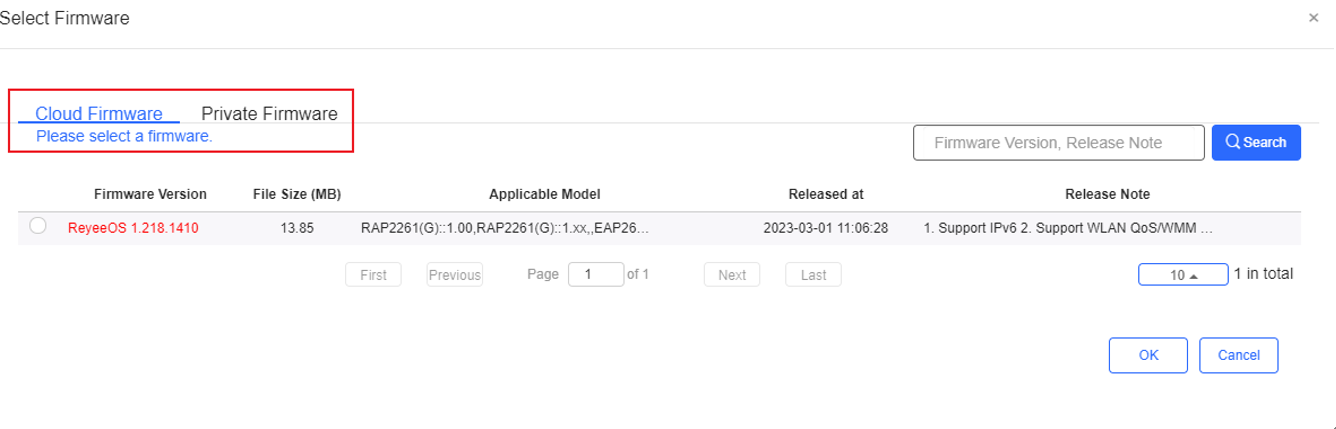This screenshot has width=1336, height=429.
Task: Click the truncated RAP2261(G) applicable model text
Action: point(504,228)
